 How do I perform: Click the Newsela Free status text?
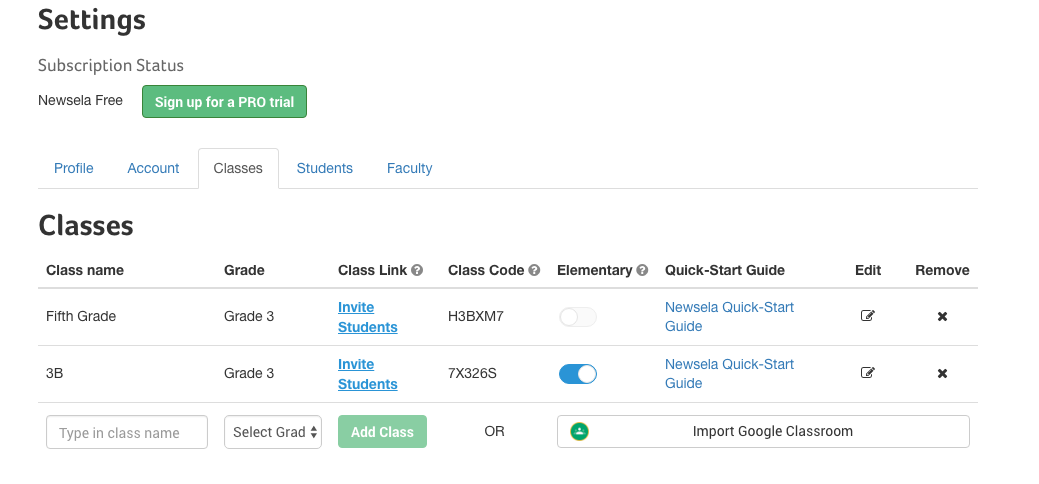coord(80,101)
